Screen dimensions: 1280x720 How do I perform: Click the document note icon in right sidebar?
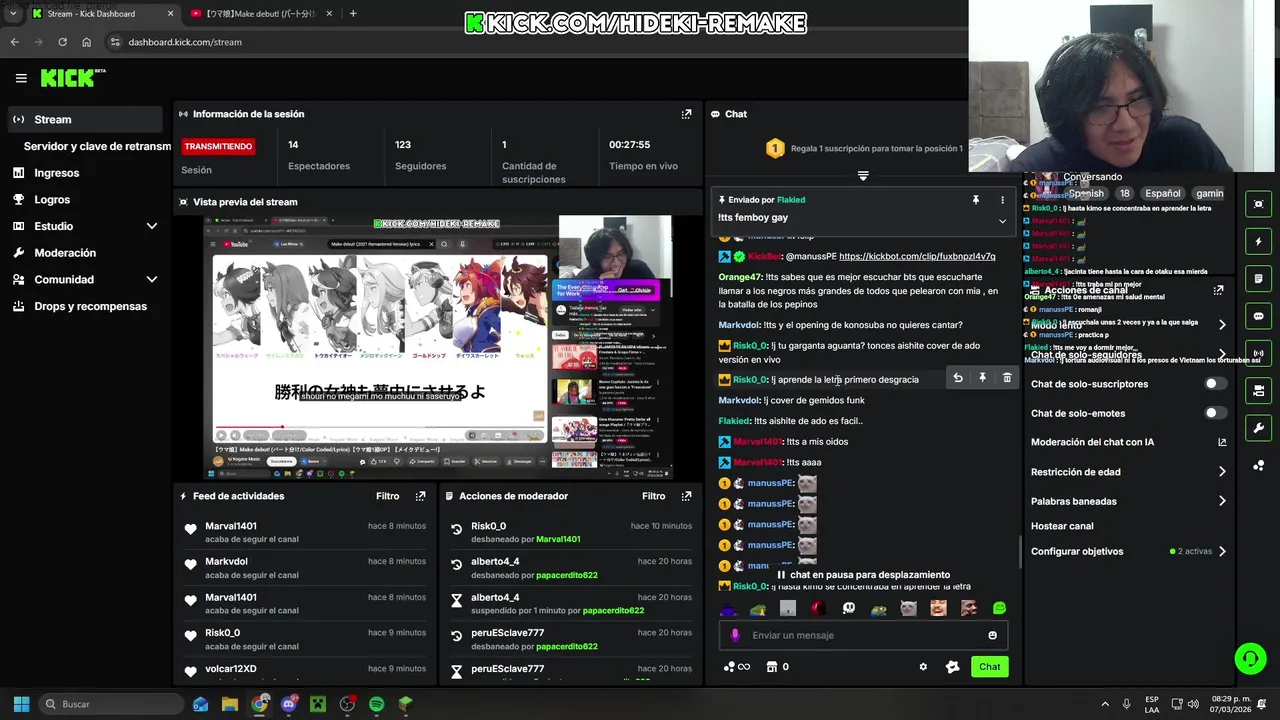(x=1258, y=278)
